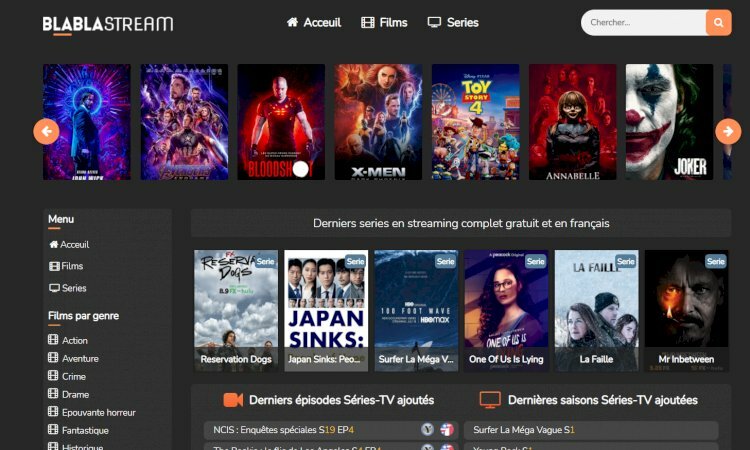Open Films in the top navigation
Image resolution: width=750 pixels, height=450 pixels.
coord(384,22)
